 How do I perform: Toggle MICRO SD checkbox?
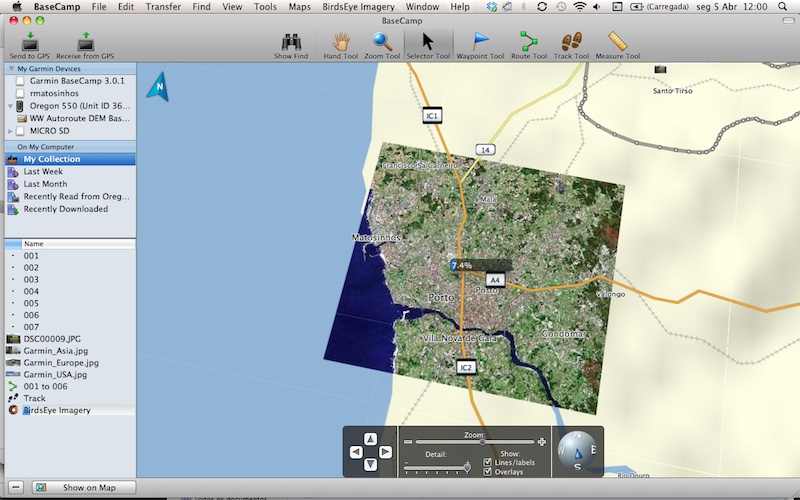coord(20,131)
